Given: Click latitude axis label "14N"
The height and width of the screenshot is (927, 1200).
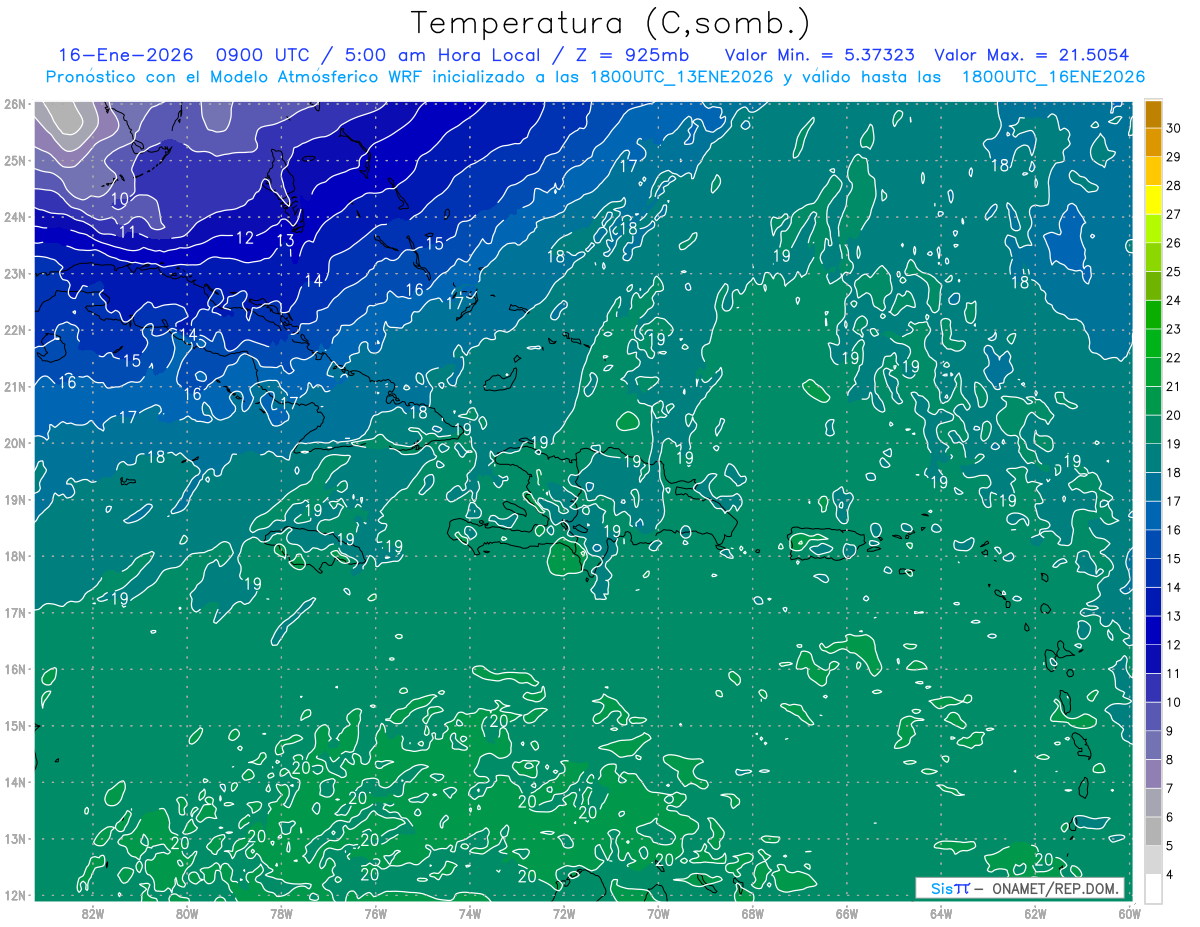Looking at the screenshot, I should pos(15,782).
